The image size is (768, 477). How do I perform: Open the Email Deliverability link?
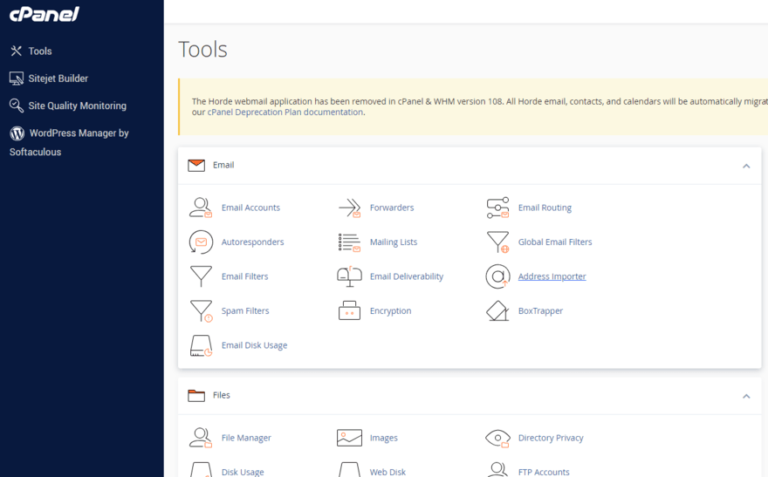406,277
